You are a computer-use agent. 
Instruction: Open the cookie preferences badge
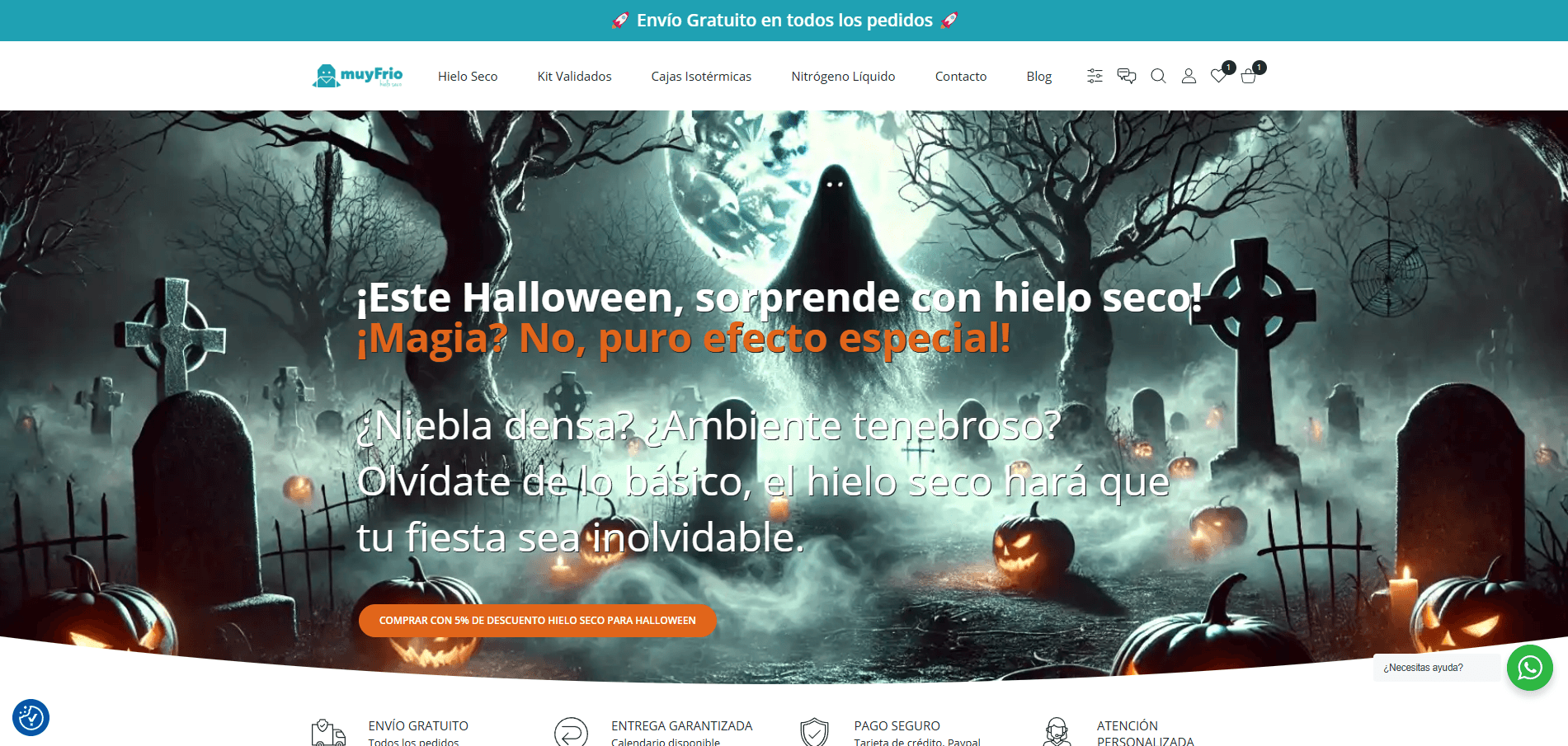coord(31,717)
